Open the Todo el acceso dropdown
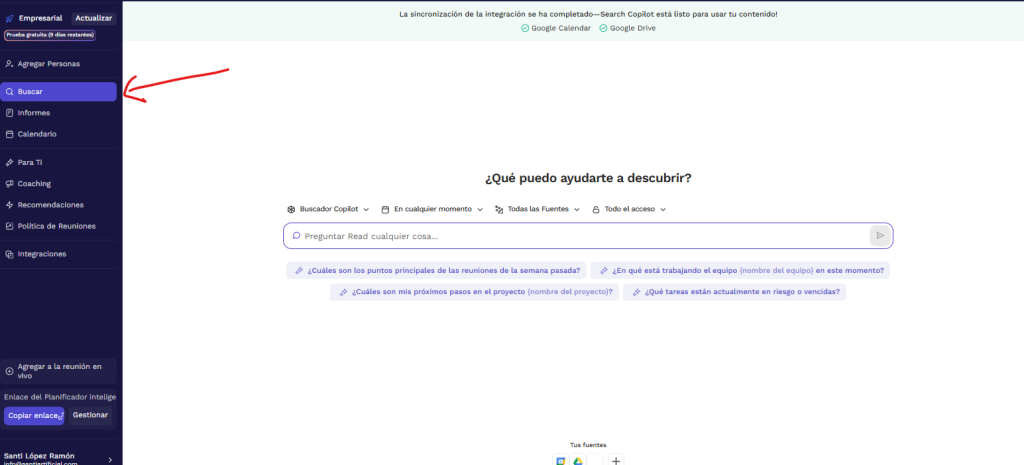 pos(629,209)
